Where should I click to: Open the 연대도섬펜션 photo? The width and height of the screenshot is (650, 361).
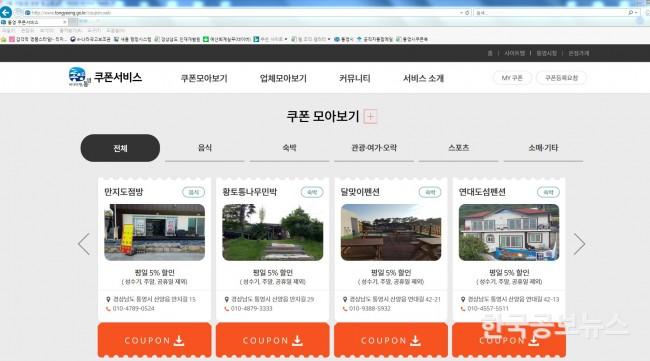point(509,232)
